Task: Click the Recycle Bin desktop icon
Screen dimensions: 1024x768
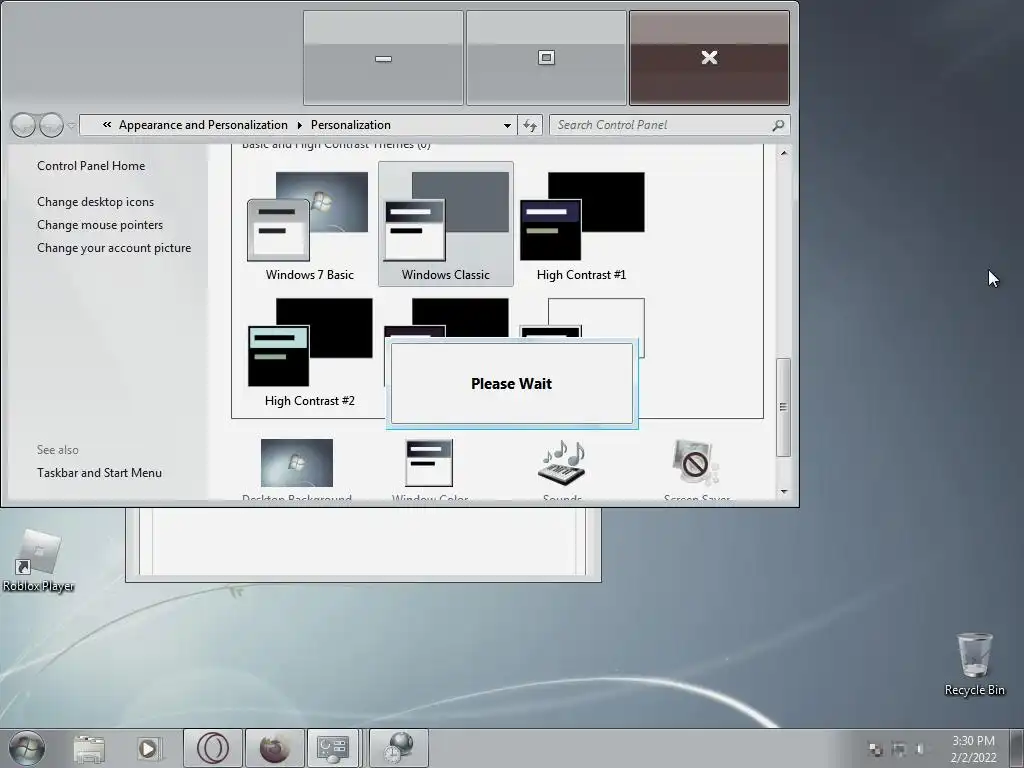Action: tap(974, 664)
